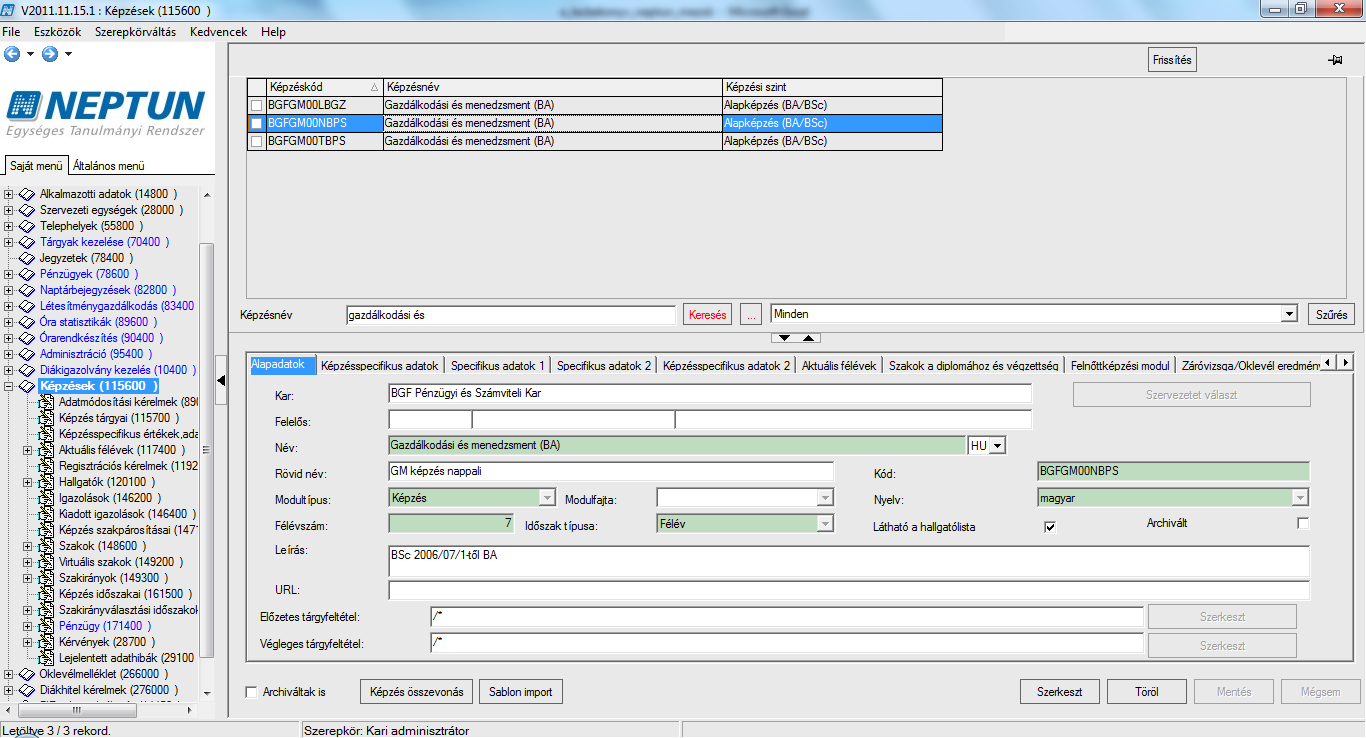Viewport: 1366px width, 738px height.
Task: Select the Képzés tárgyai tree item
Action: tap(118, 418)
